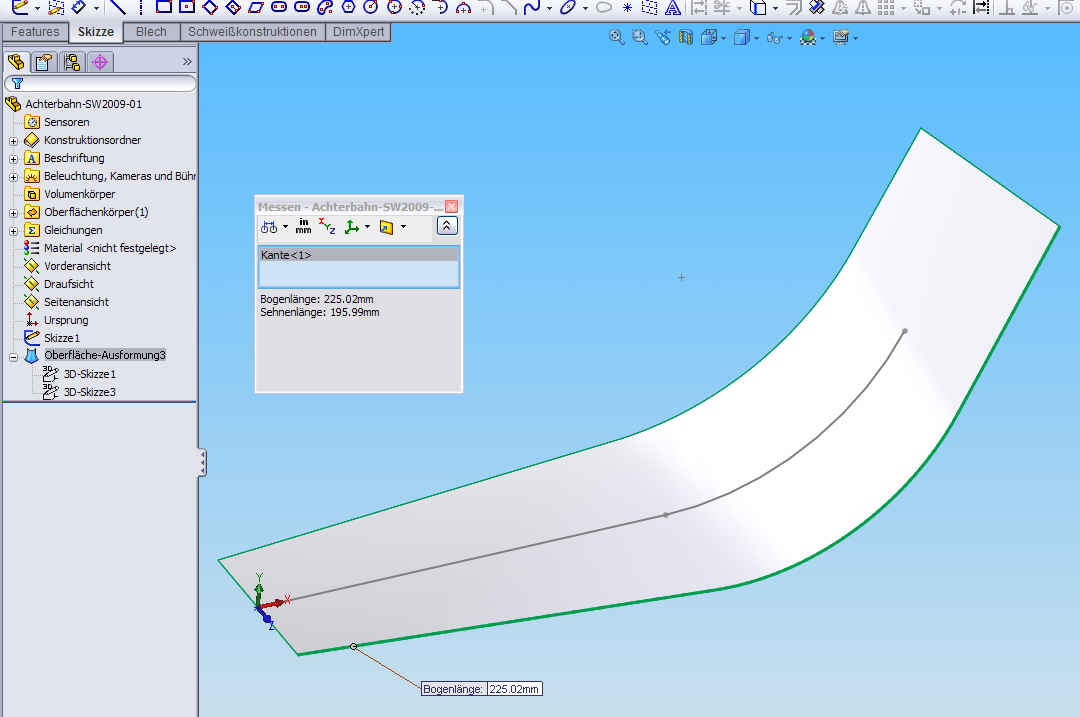Click the Section View icon
1080x717 pixels.
pyautogui.click(x=685, y=37)
